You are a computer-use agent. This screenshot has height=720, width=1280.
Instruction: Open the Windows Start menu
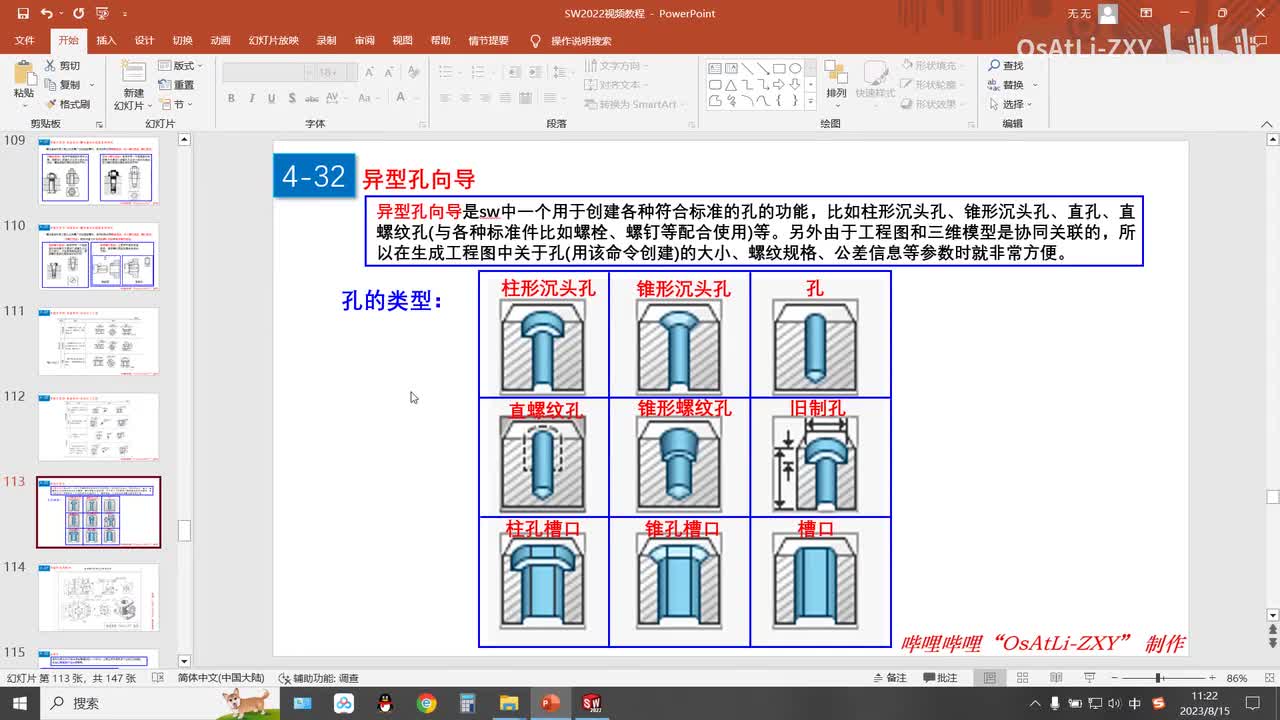20,703
